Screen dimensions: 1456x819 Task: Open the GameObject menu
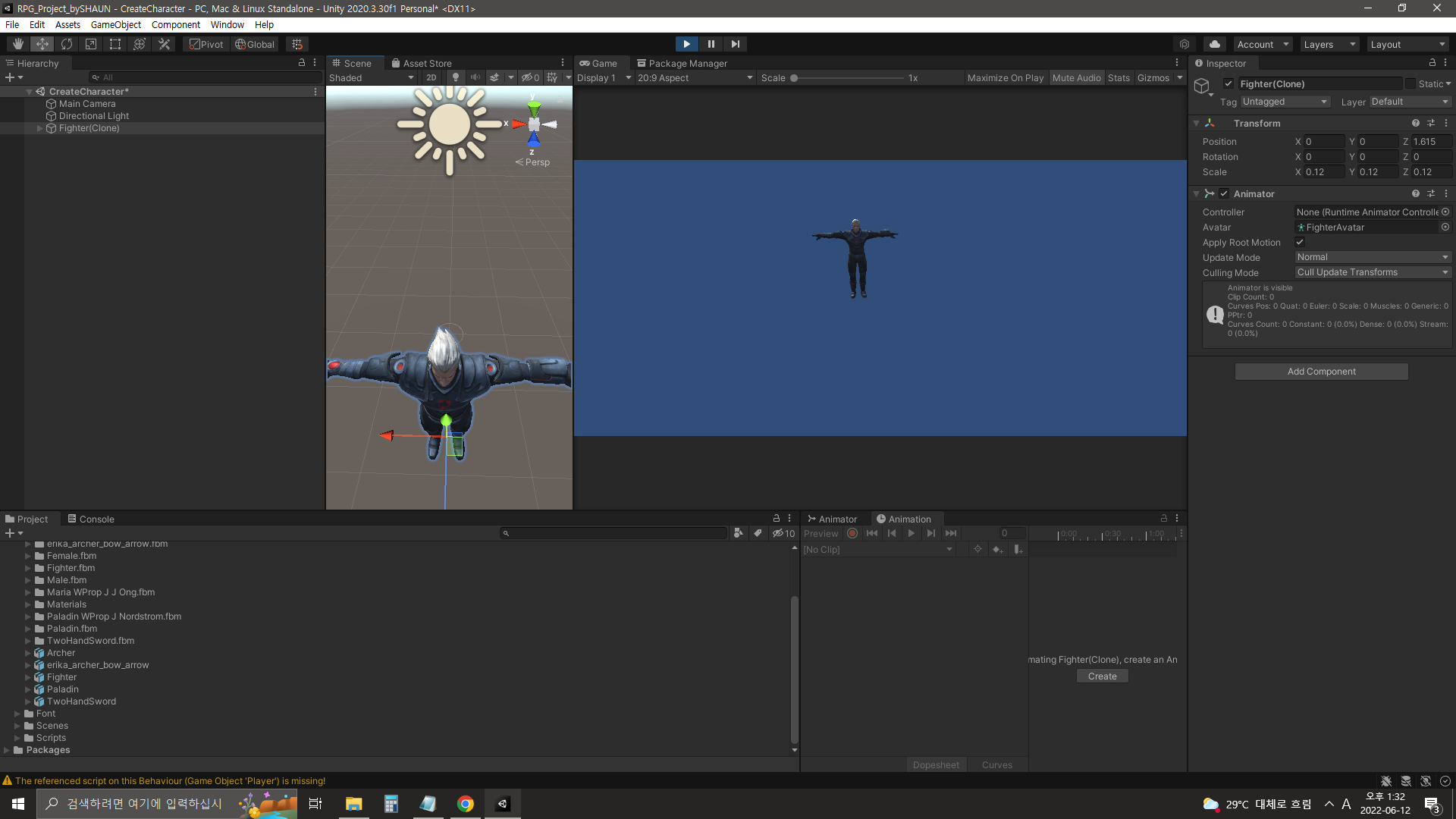[115, 24]
